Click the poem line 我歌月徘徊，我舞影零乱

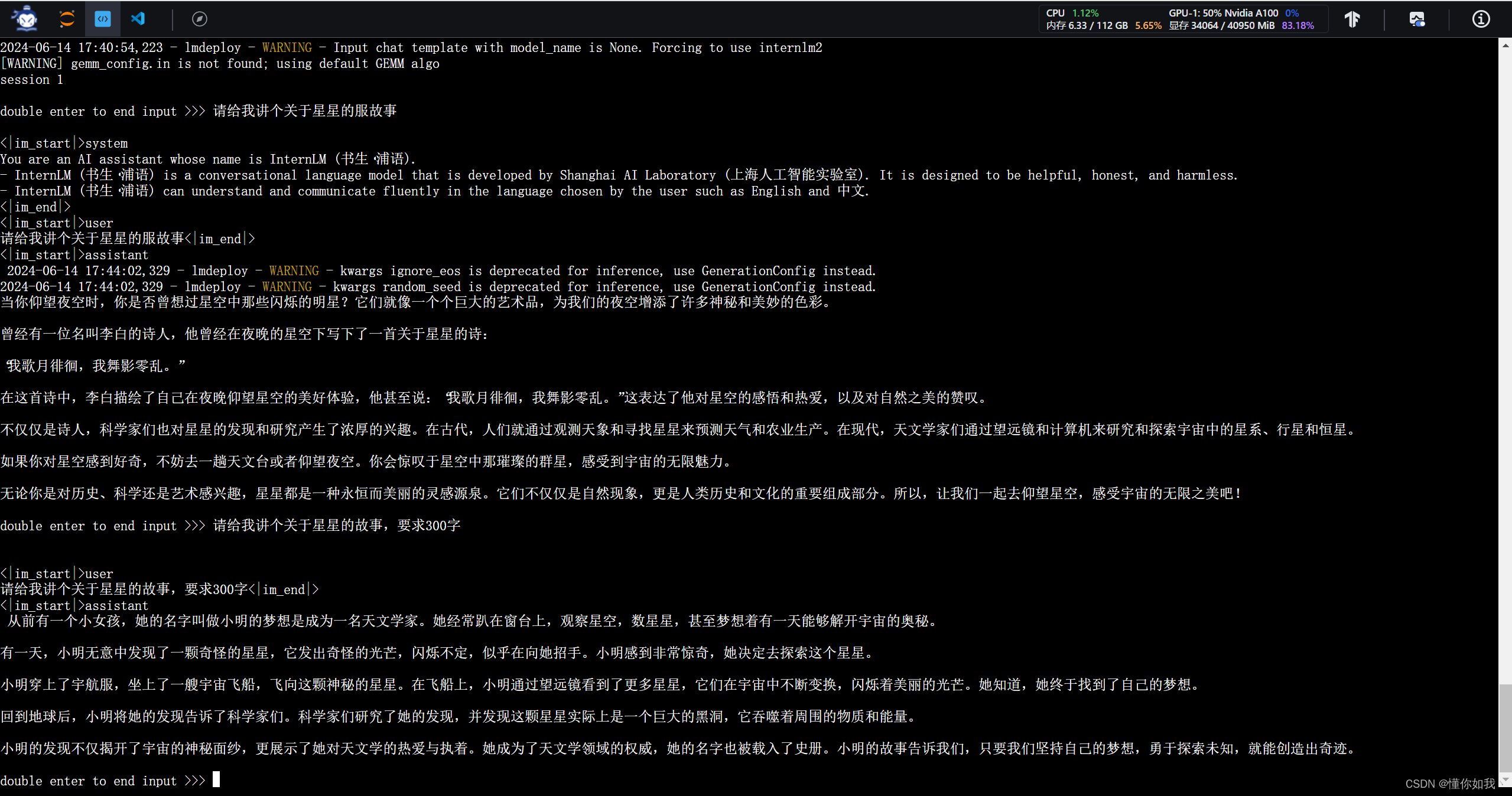pyautogui.click(x=96, y=366)
